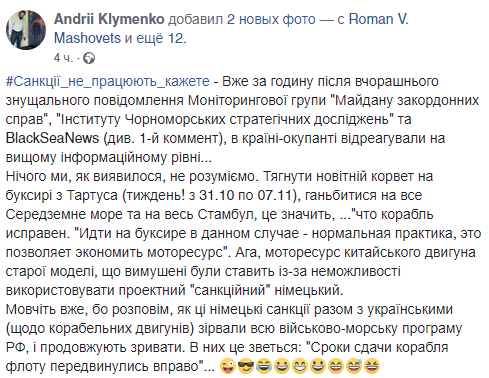489x378 pixels.
Task: Click the word 'добавил' in the header
Action: tap(195, 19)
